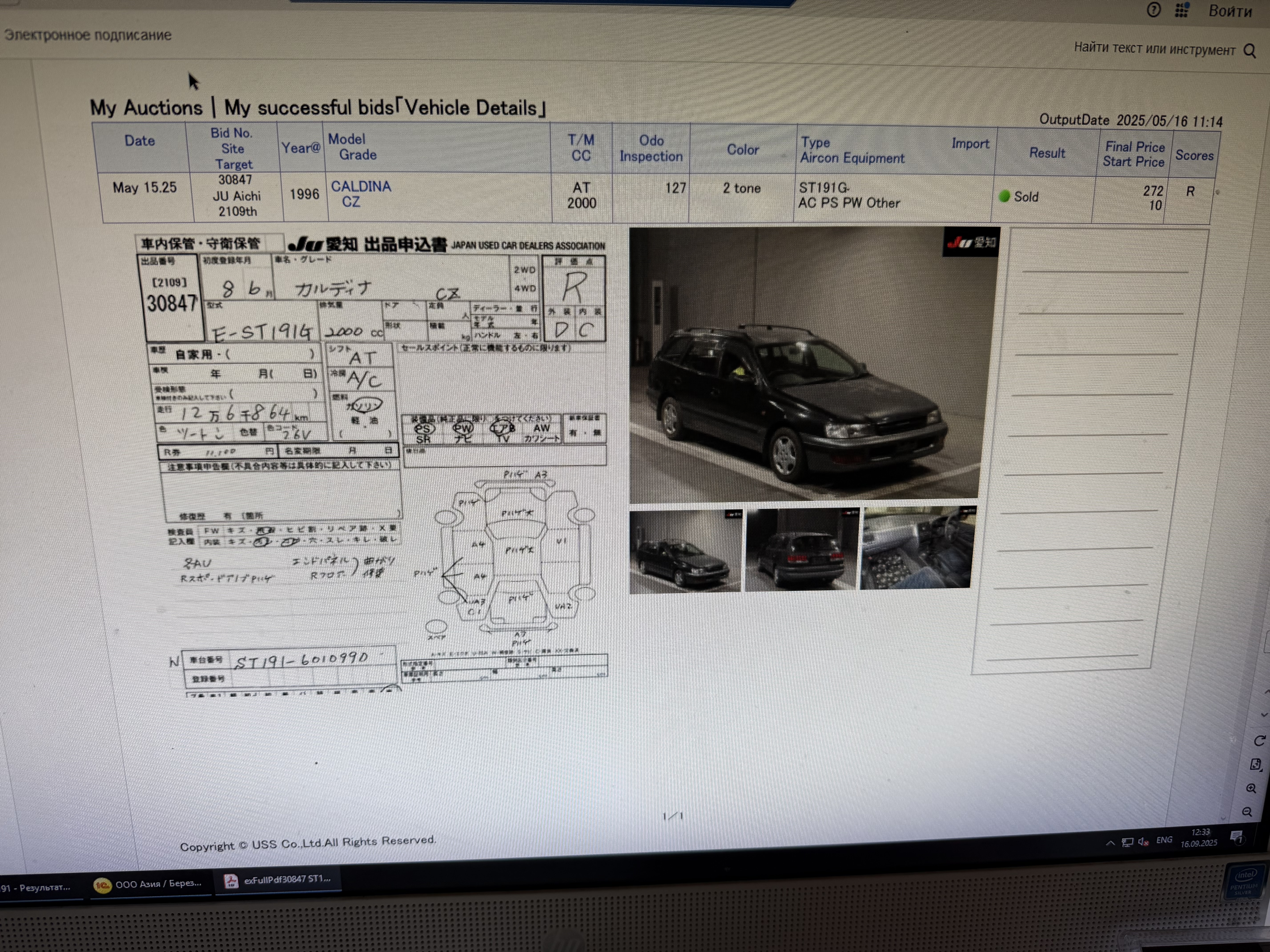1270x952 pixels.
Task: Click the 'R' score cell in table
Action: coord(1190,192)
